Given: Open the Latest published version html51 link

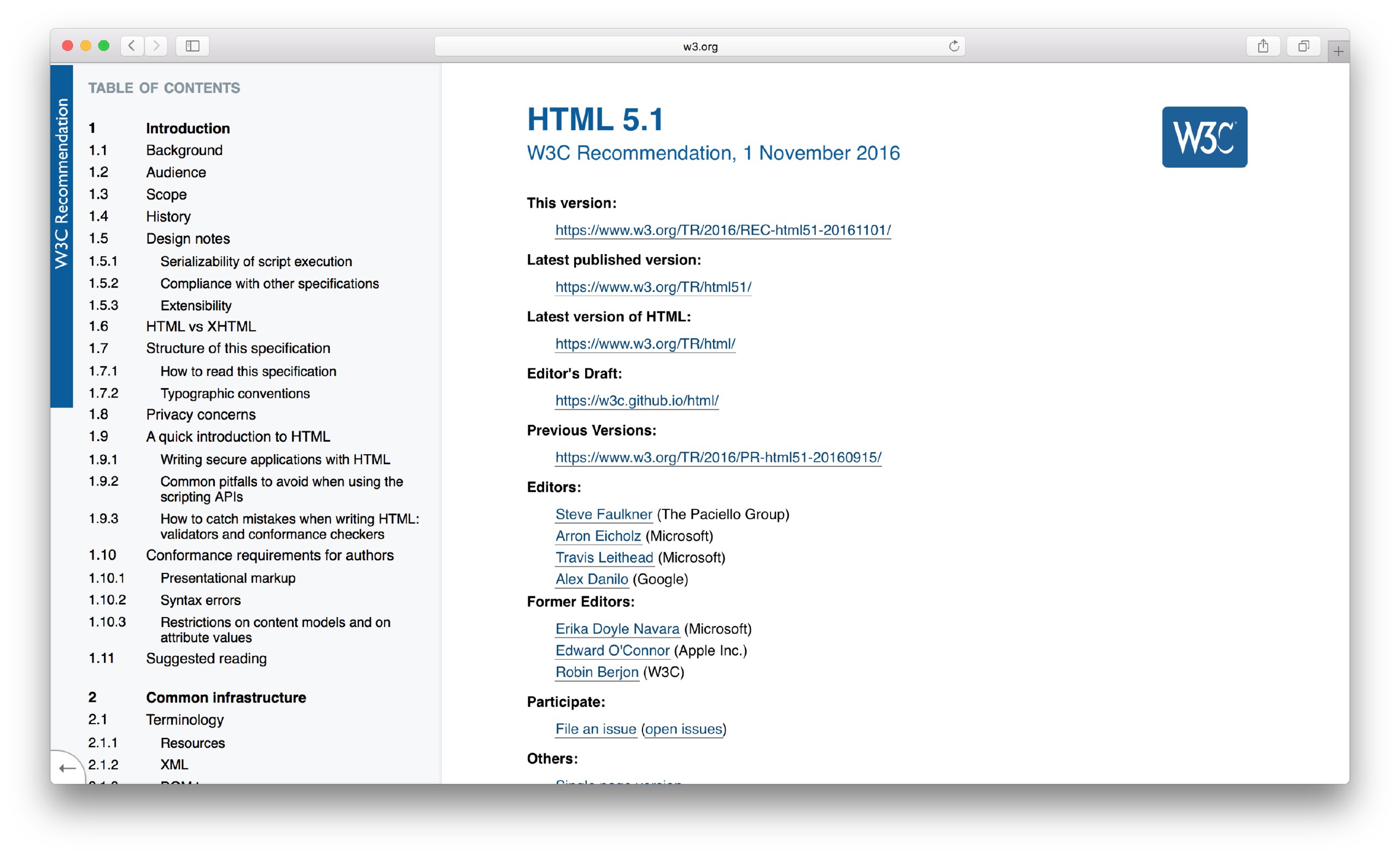Looking at the screenshot, I should point(654,287).
